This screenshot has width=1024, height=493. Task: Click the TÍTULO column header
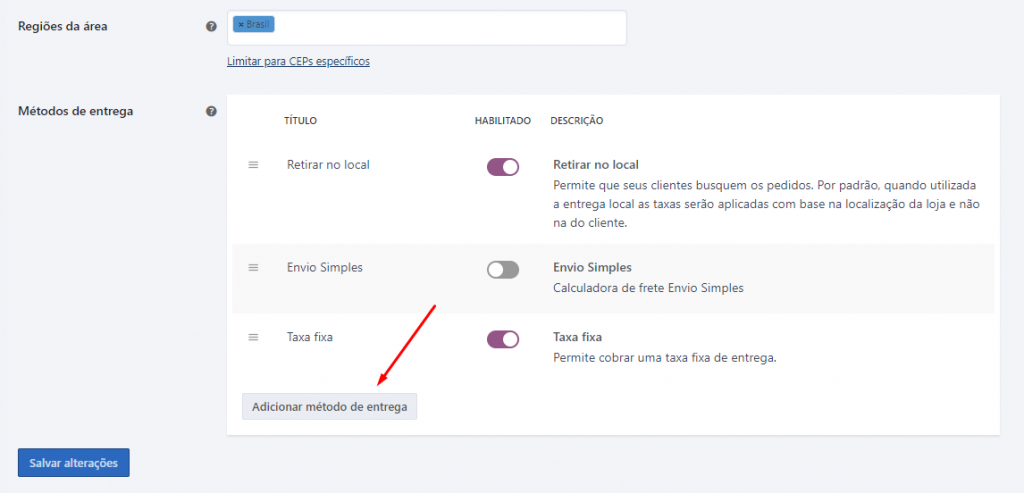point(300,121)
